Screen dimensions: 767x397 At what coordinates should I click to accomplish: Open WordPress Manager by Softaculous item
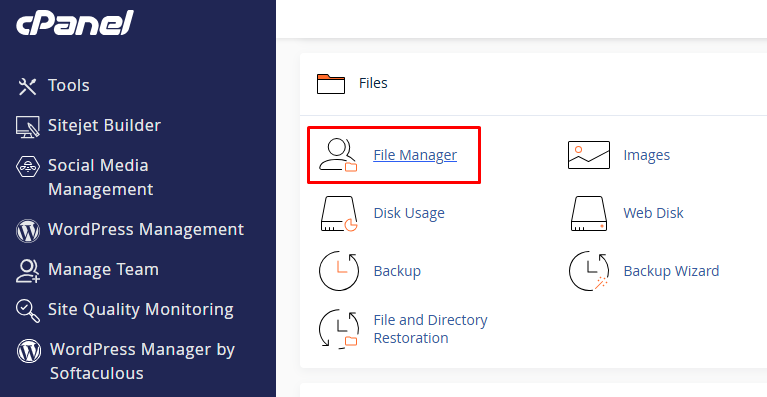click(x=142, y=361)
